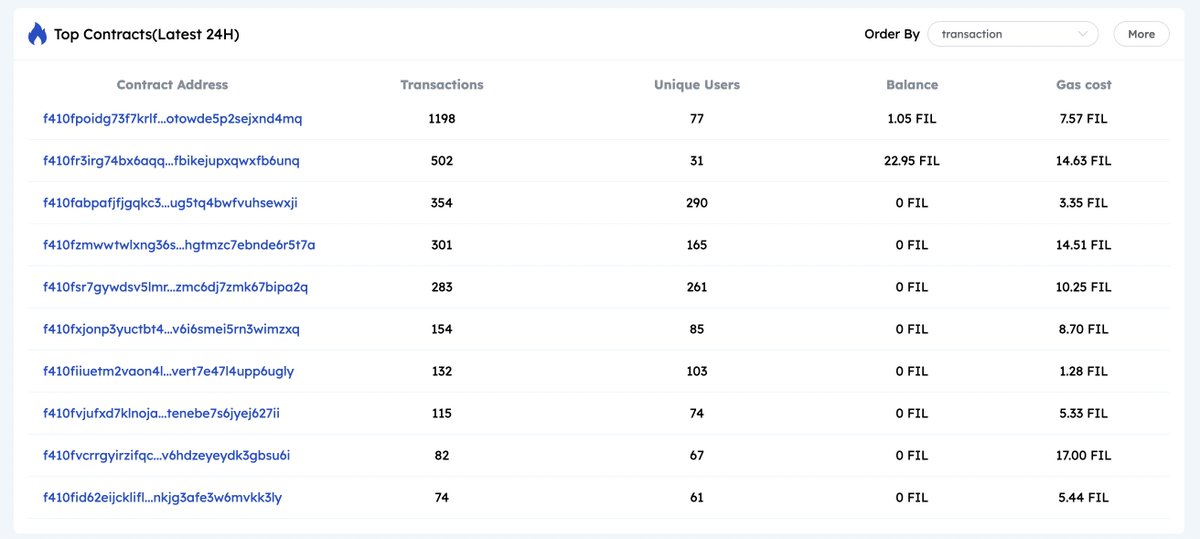Click the Balance column header
The width and height of the screenshot is (1200, 539).
912,85
